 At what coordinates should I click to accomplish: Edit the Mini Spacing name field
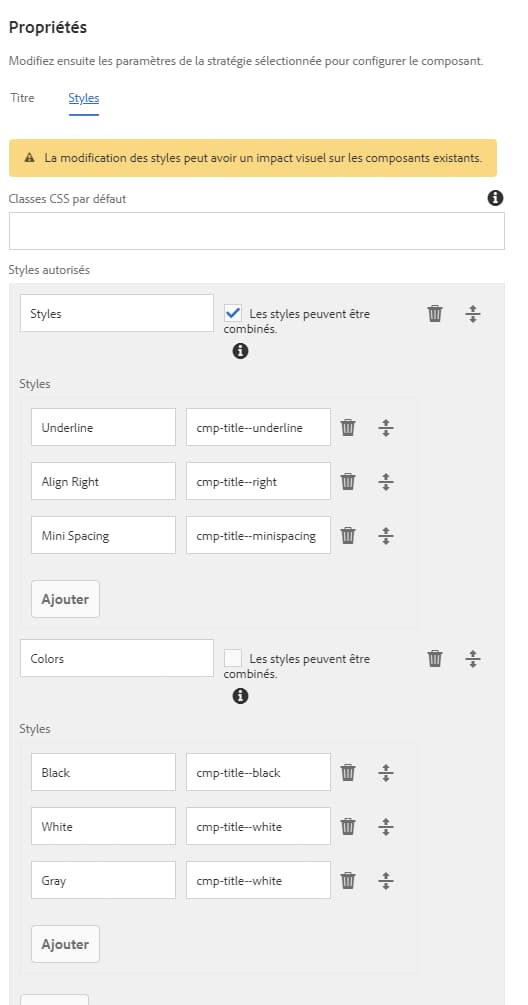pos(103,535)
